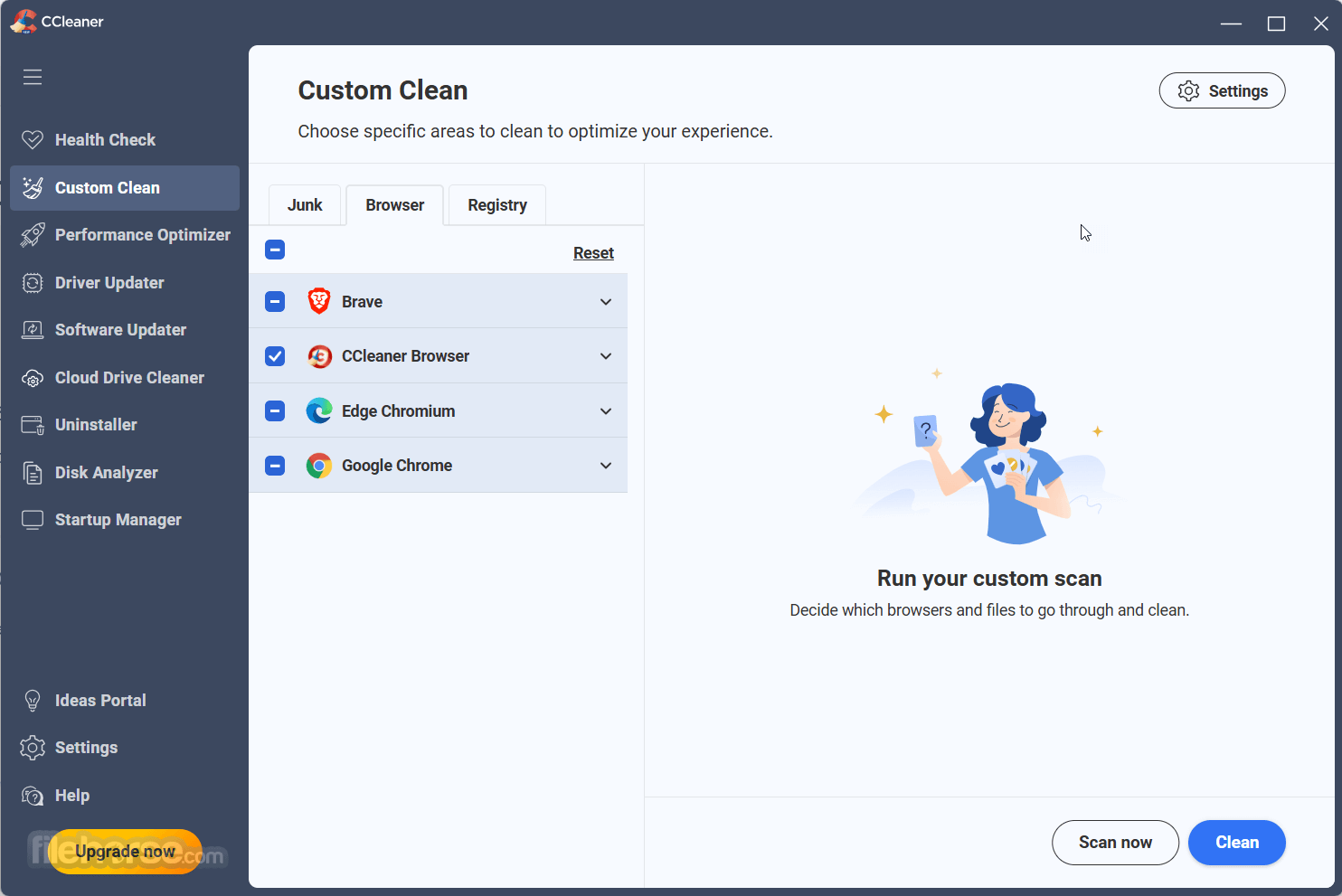Open the hamburger menu icon
Screen dimensions: 1342x896
(x=33, y=77)
